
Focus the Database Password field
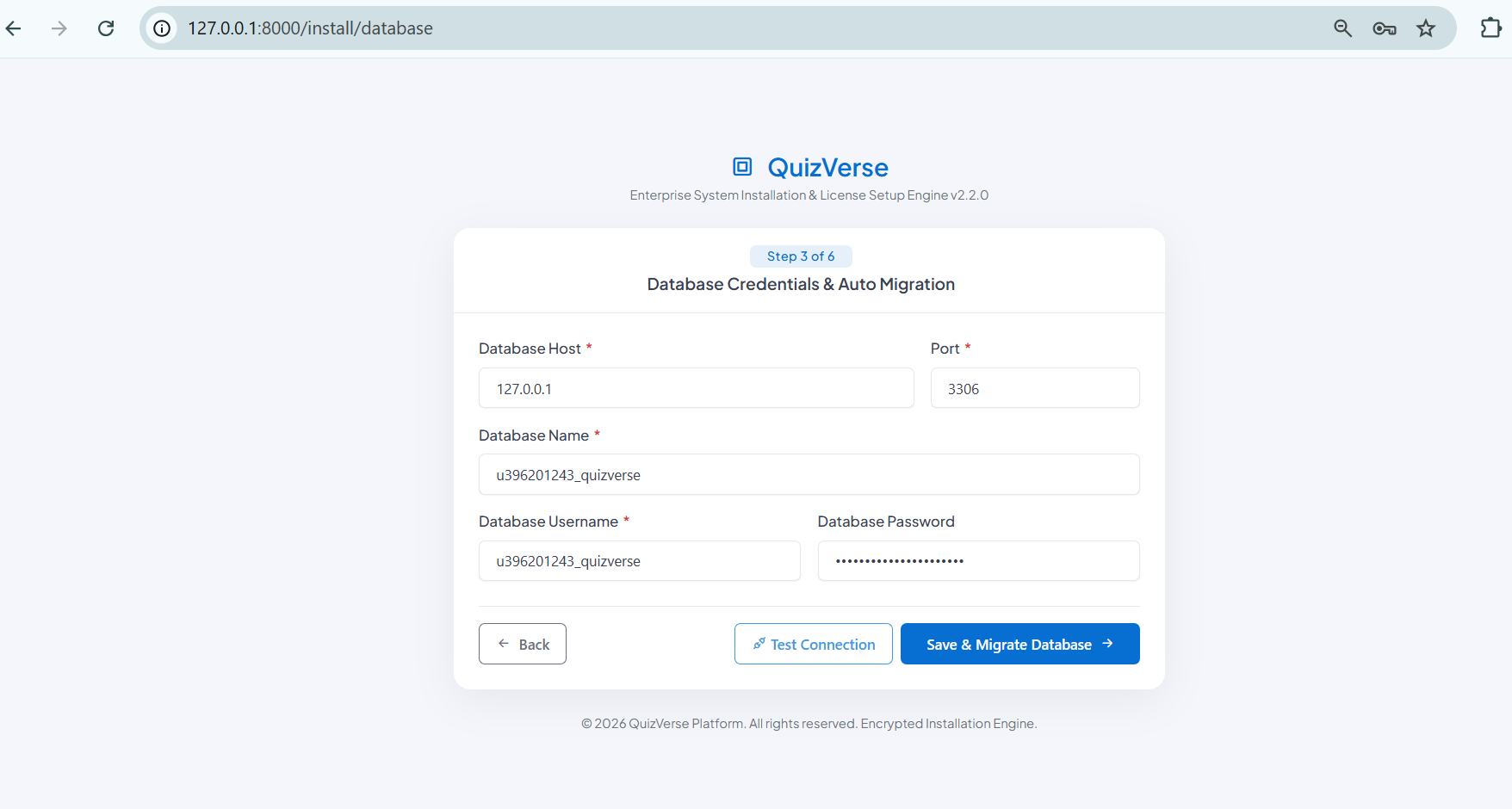pos(978,560)
